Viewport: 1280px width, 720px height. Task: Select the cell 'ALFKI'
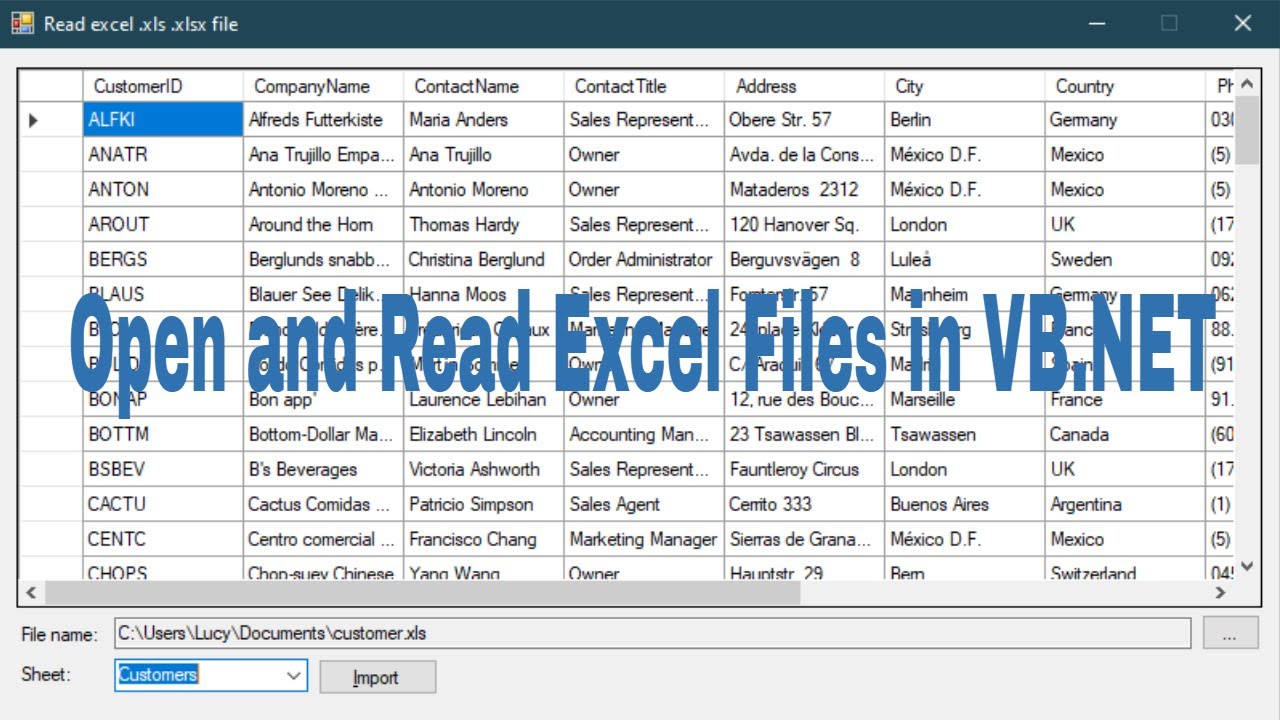pyautogui.click(x=163, y=119)
